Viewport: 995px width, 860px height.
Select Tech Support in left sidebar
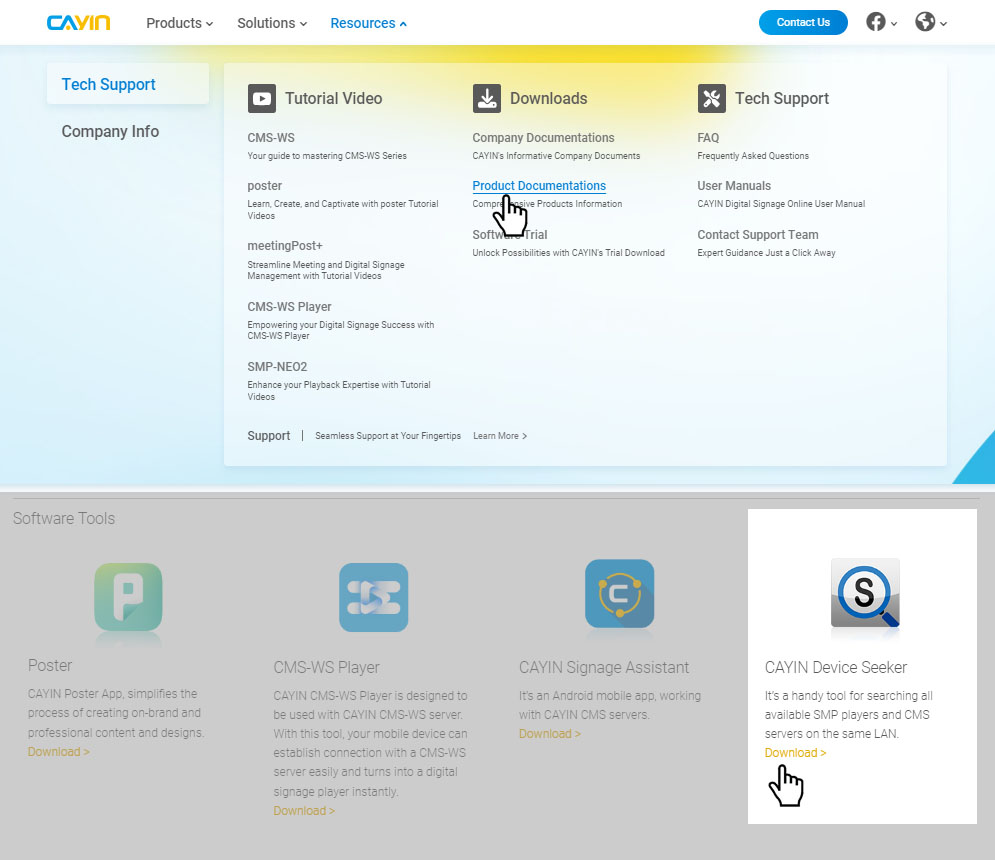tap(108, 84)
